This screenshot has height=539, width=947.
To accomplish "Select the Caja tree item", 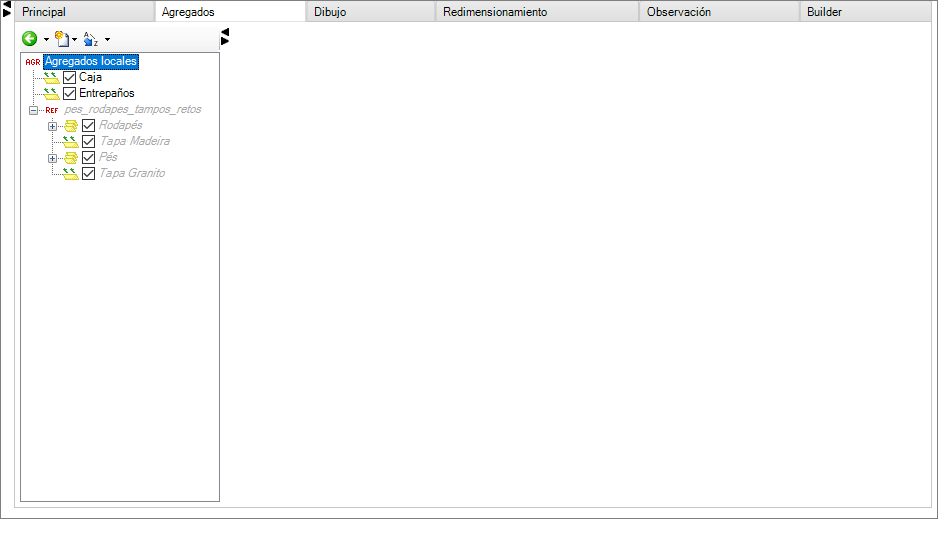I will click(x=90, y=77).
